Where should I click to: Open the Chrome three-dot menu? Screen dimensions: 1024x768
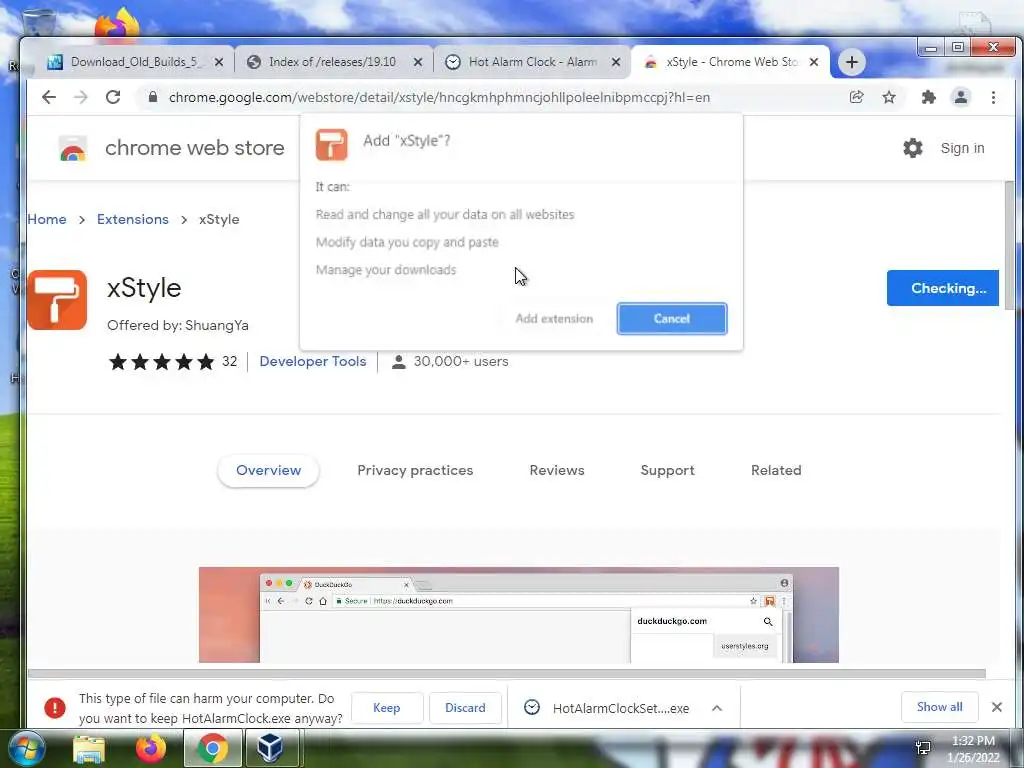click(x=993, y=97)
